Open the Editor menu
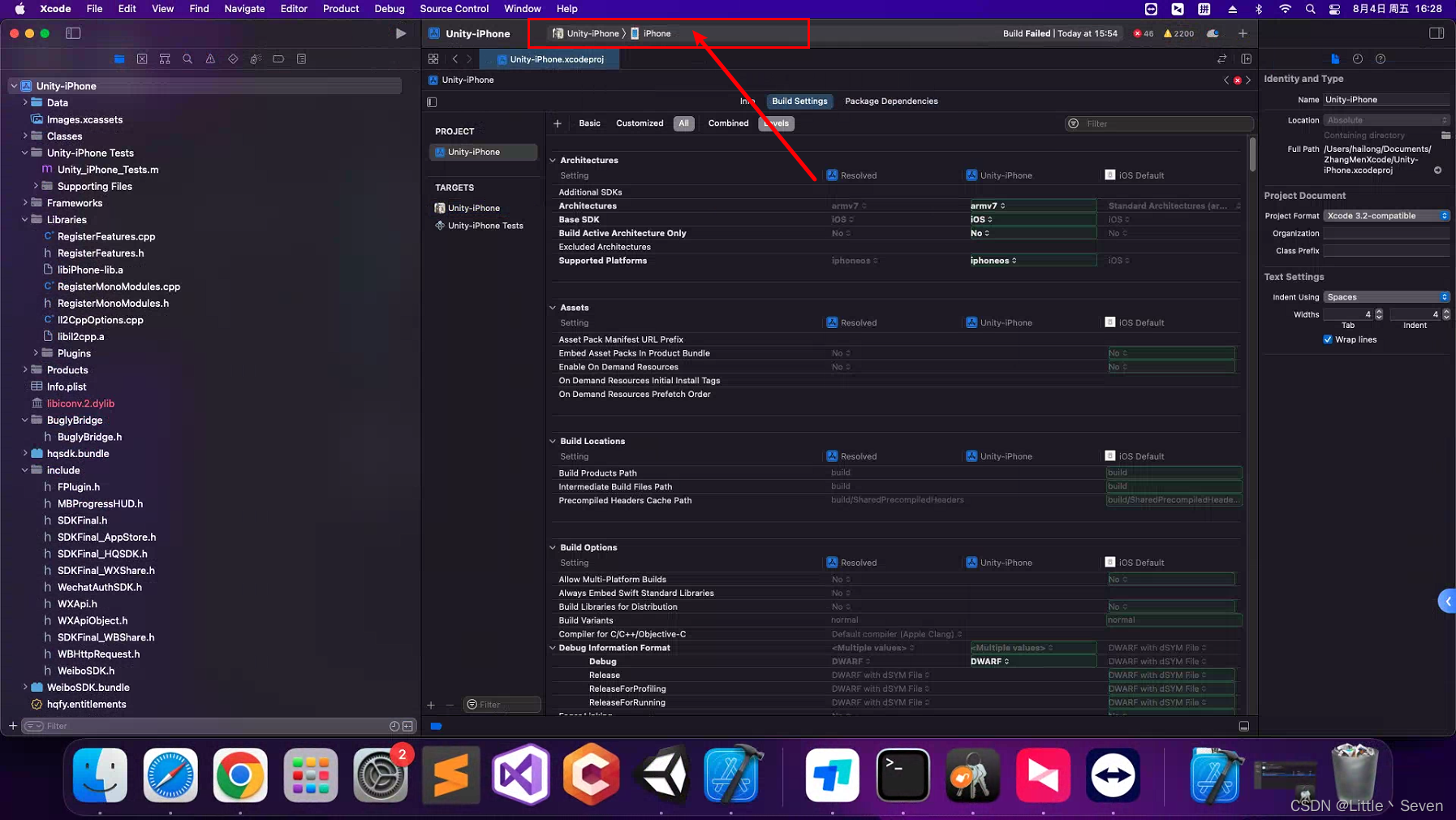This screenshot has height=820, width=1456. (293, 9)
